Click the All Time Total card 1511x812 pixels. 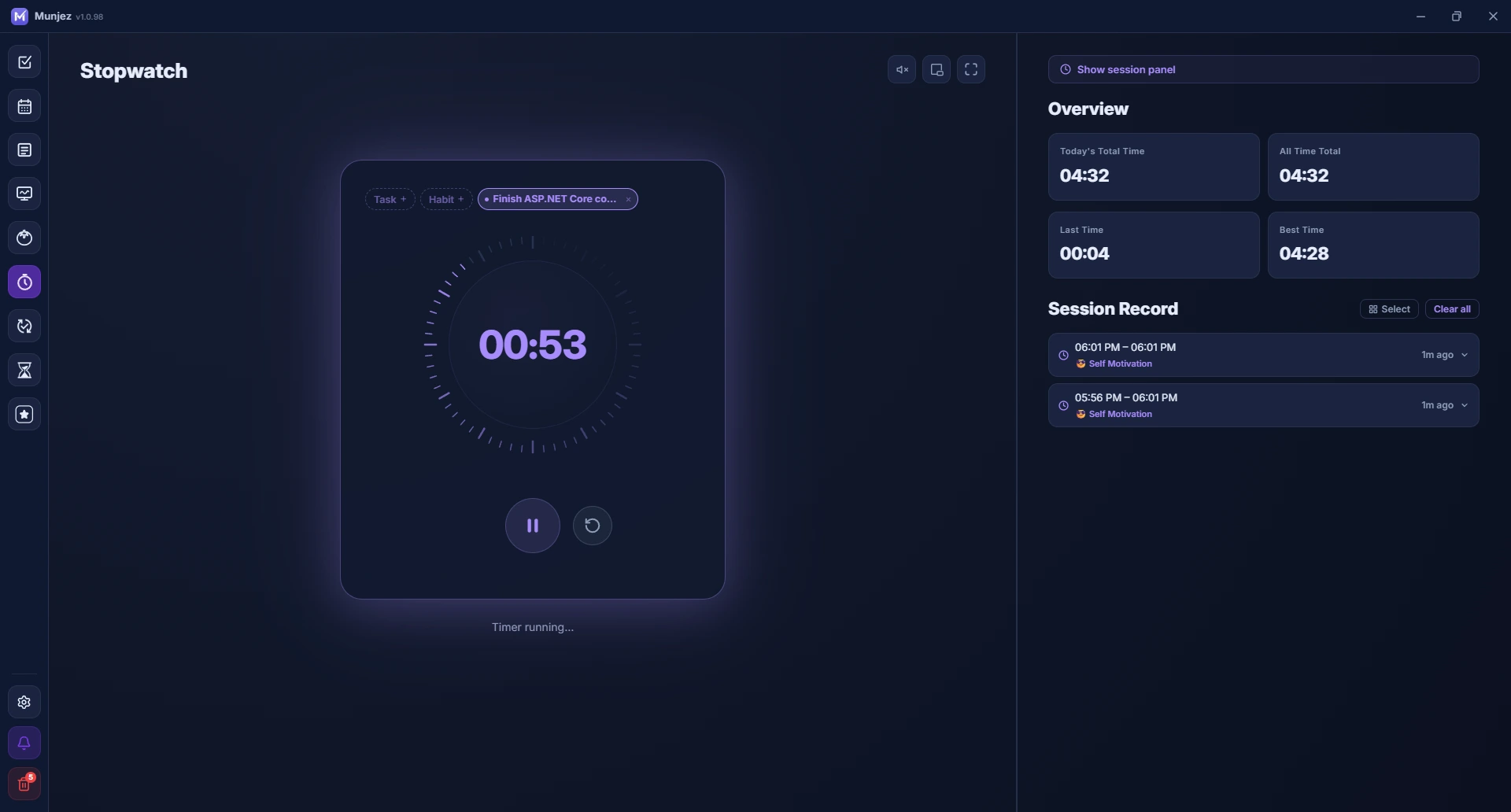click(x=1373, y=167)
